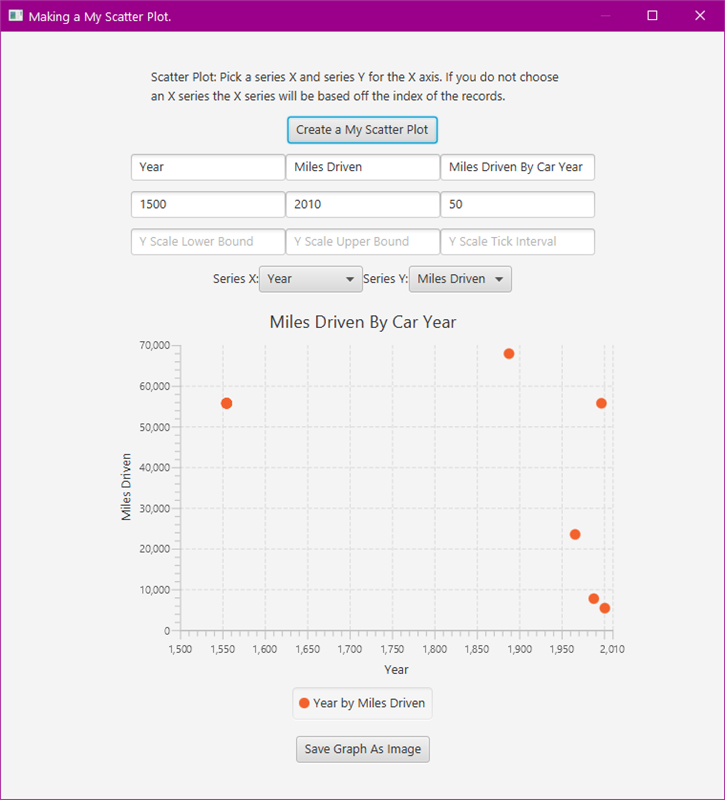The height and width of the screenshot is (800, 725).
Task: Click the Save Graph As Image button
Action: coord(363,749)
